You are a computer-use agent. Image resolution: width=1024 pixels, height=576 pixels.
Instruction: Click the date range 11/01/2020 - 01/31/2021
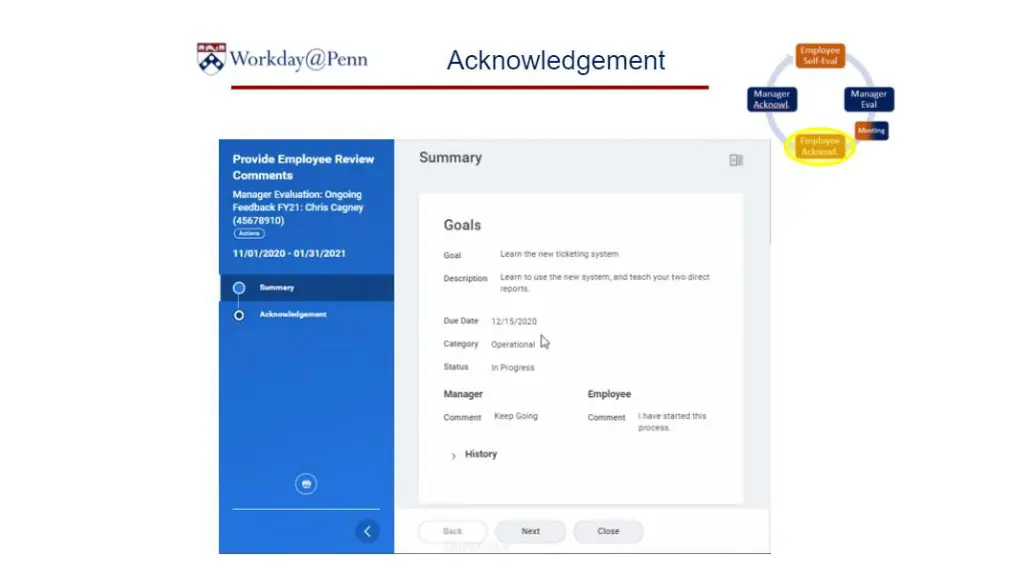pyautogui.click(x=289, y=253)
